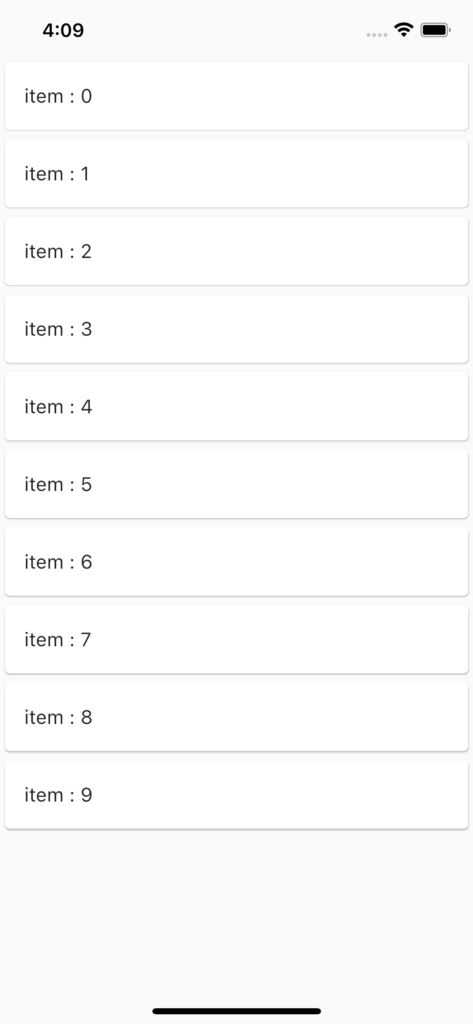Select the item : 8 list entry

236,718
